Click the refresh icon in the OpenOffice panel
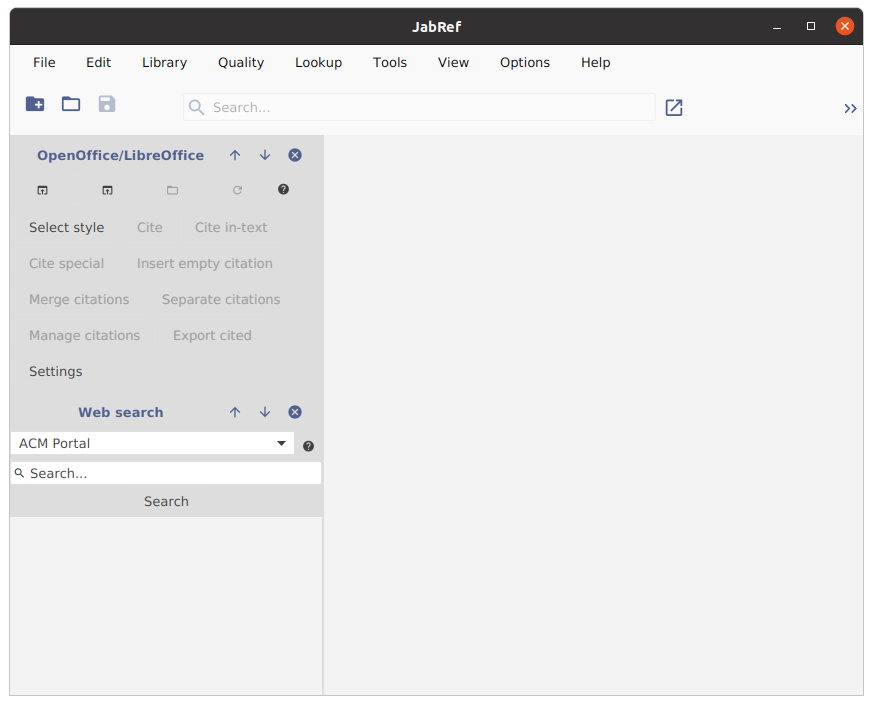This screenshot has width=873, height=705. (237, 190)
